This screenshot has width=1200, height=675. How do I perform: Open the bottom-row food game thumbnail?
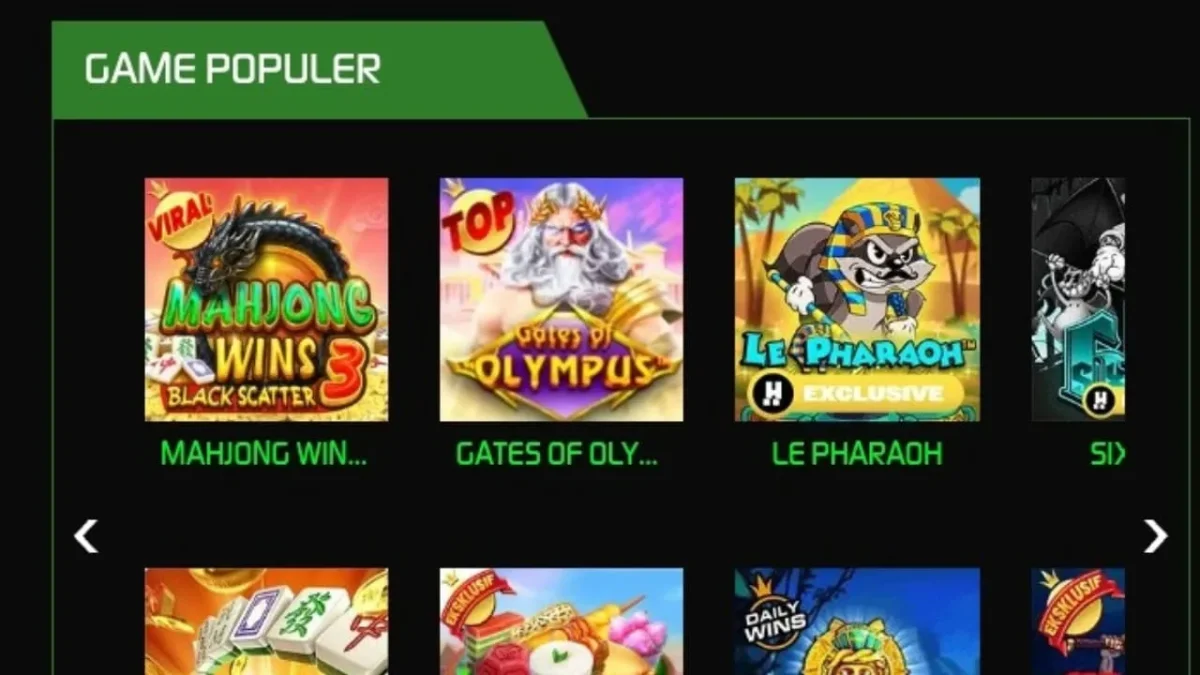click(561, 621)
